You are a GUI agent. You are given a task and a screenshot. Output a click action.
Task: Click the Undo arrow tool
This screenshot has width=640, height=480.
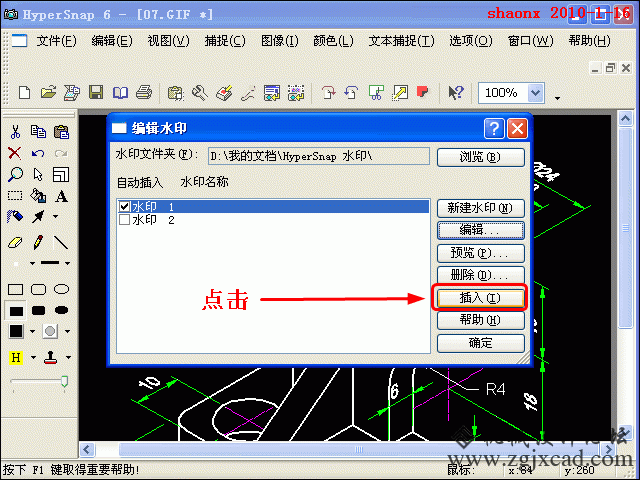(38, 153)
